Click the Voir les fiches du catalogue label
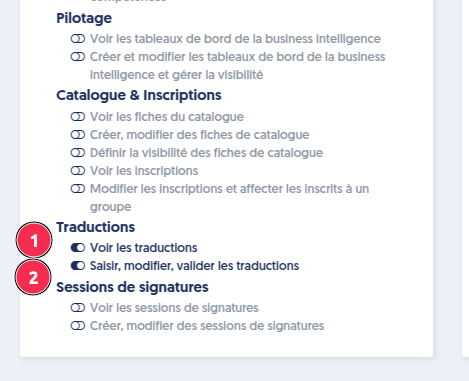 167,117
